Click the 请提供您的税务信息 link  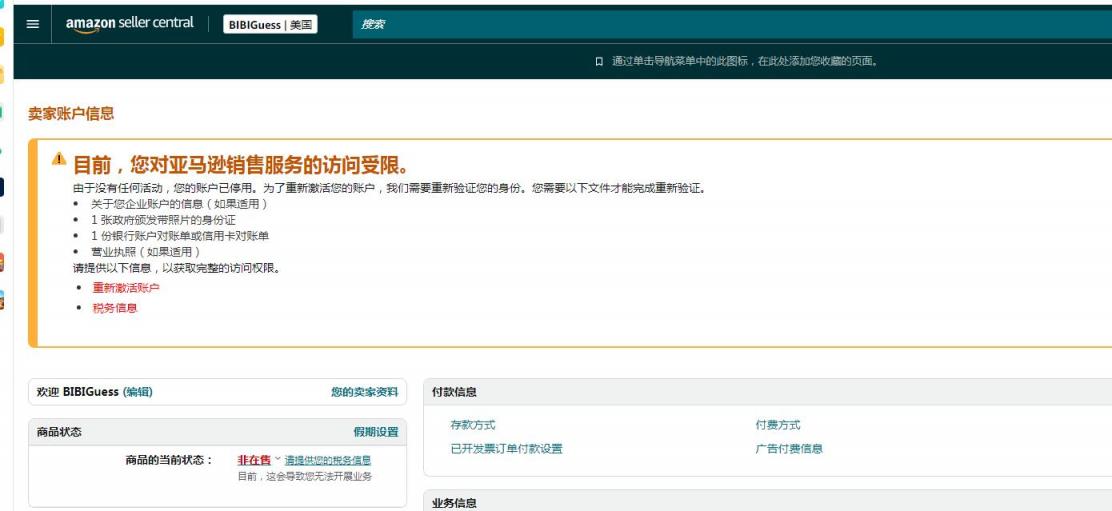point(327,460)
